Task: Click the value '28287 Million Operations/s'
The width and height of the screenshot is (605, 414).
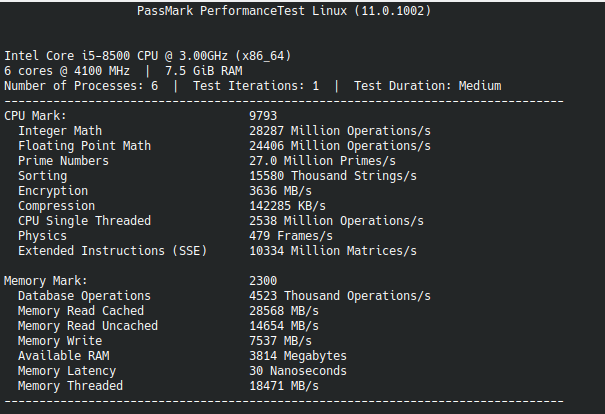Action: pos(340,131)
